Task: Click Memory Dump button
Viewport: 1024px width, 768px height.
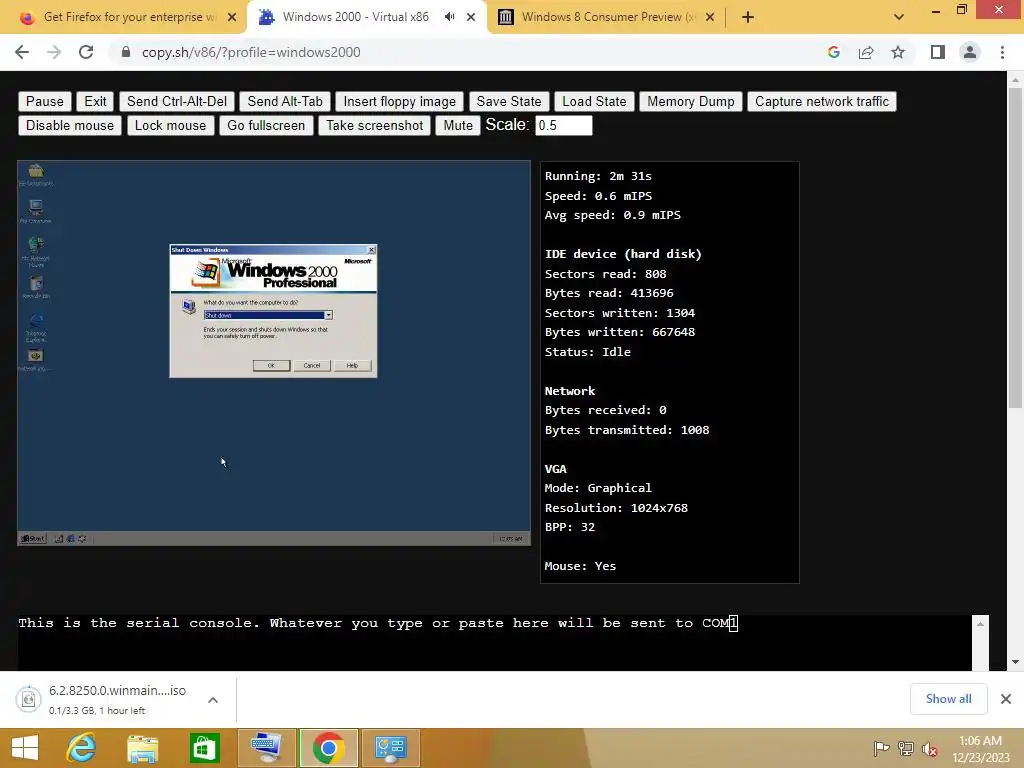Action: 691,101
